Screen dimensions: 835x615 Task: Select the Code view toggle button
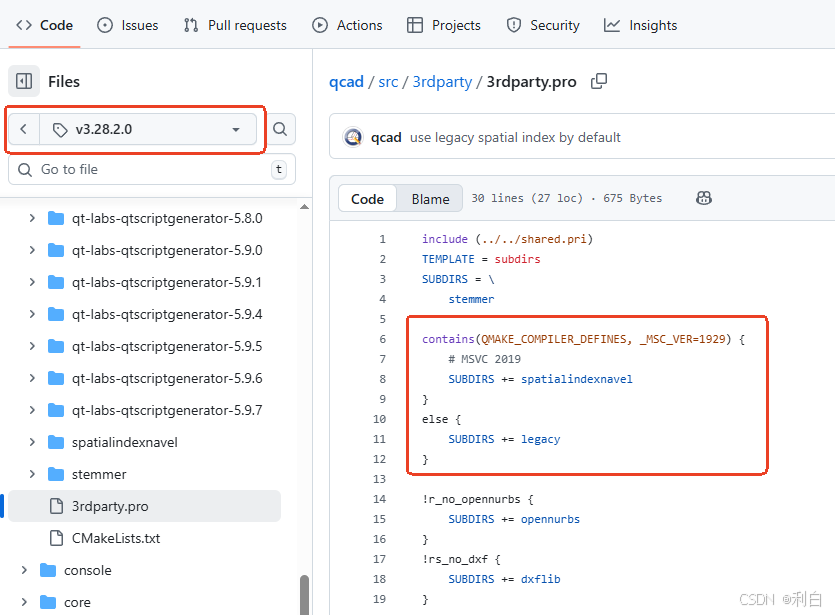367,199
